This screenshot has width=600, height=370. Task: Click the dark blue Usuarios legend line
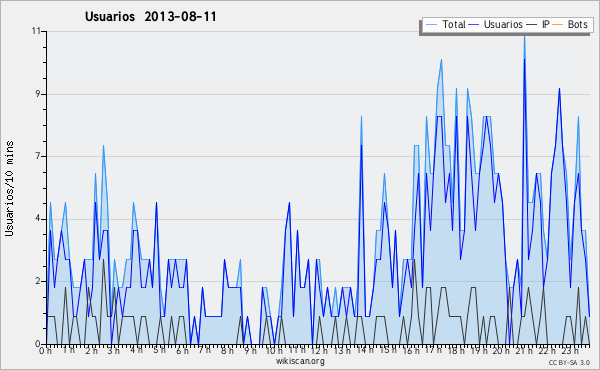pos(474,25)
